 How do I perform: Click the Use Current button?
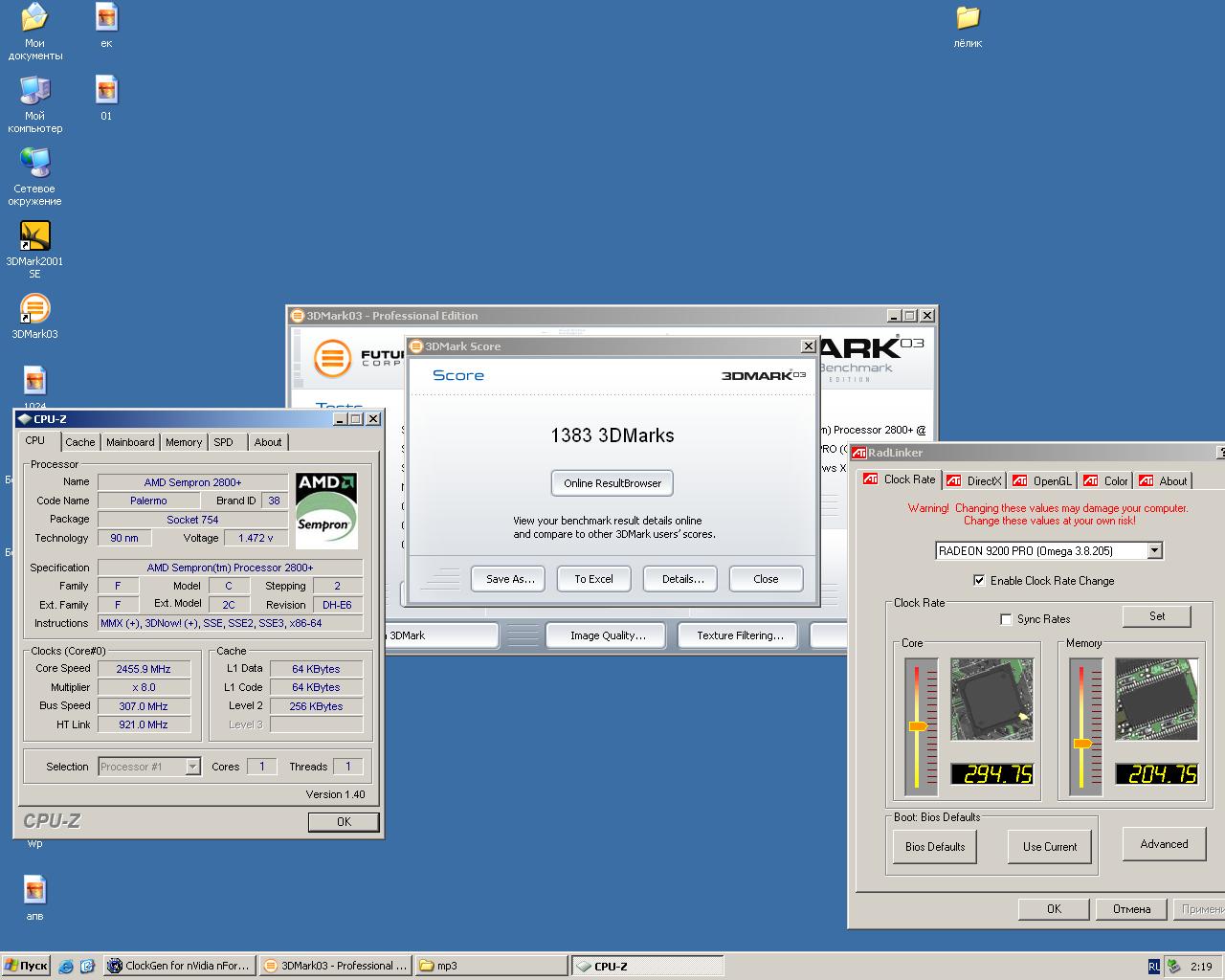tap(1050, 847)
